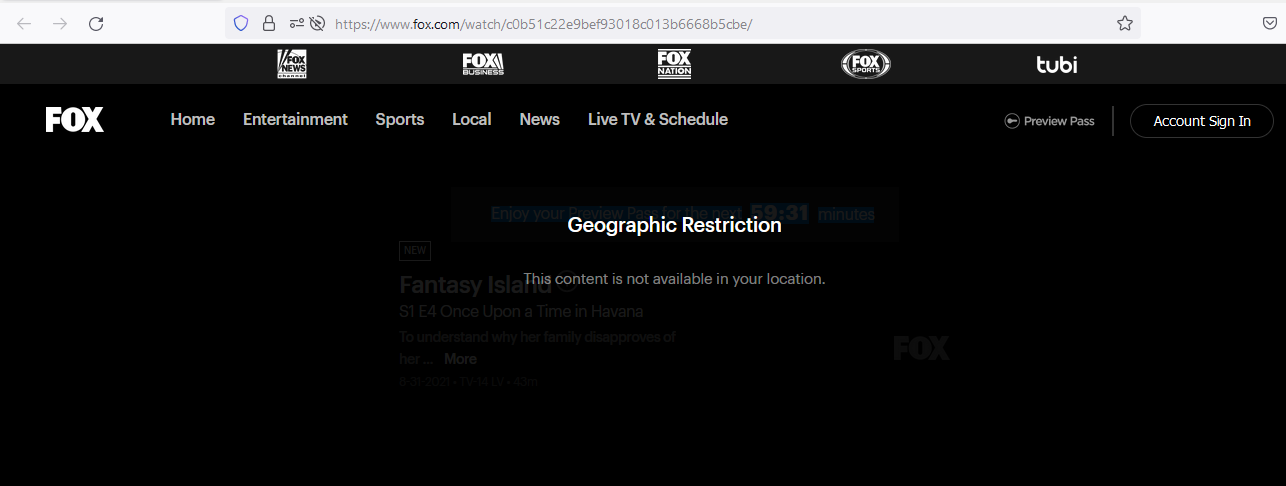Click the Geographic Restriction heading
1286x486 pixels.
[x=675, y=225]
